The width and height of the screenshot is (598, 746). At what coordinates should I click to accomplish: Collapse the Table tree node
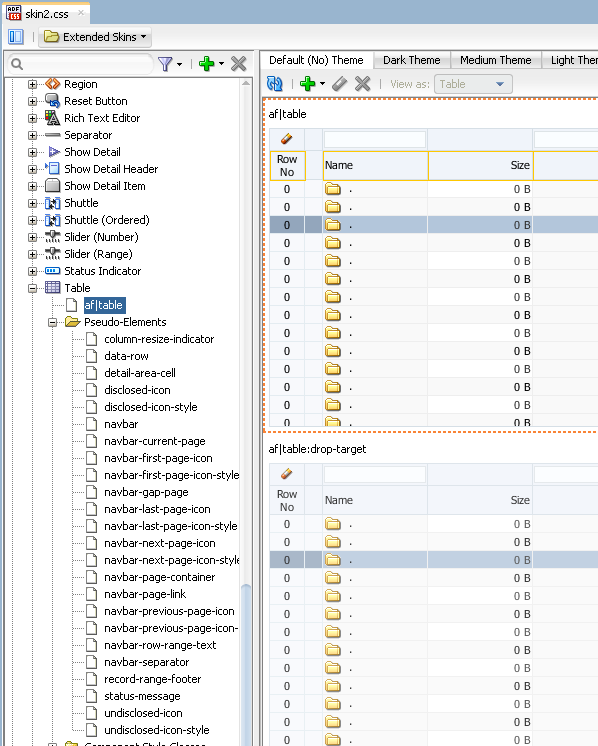32,288
